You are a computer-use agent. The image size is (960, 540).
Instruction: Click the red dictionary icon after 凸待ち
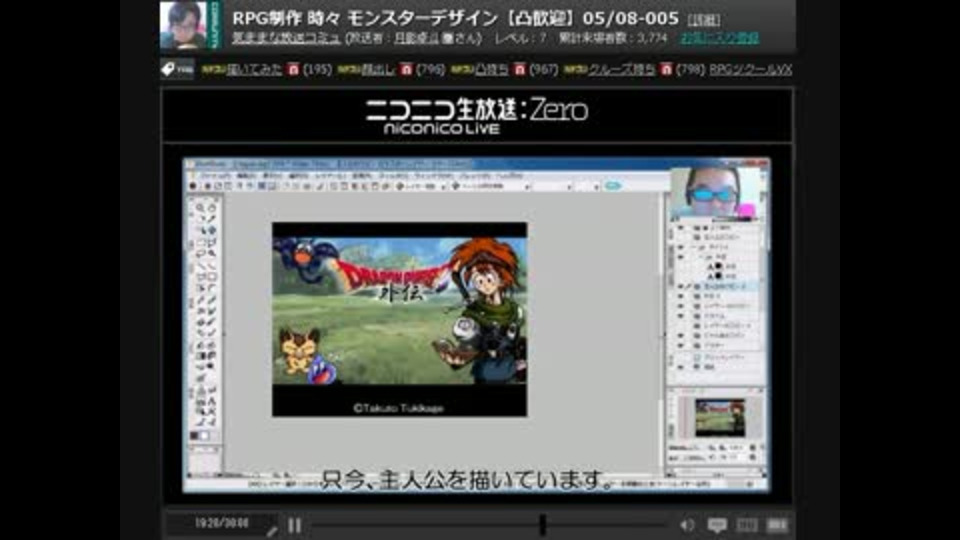click(x=520, y=70)
